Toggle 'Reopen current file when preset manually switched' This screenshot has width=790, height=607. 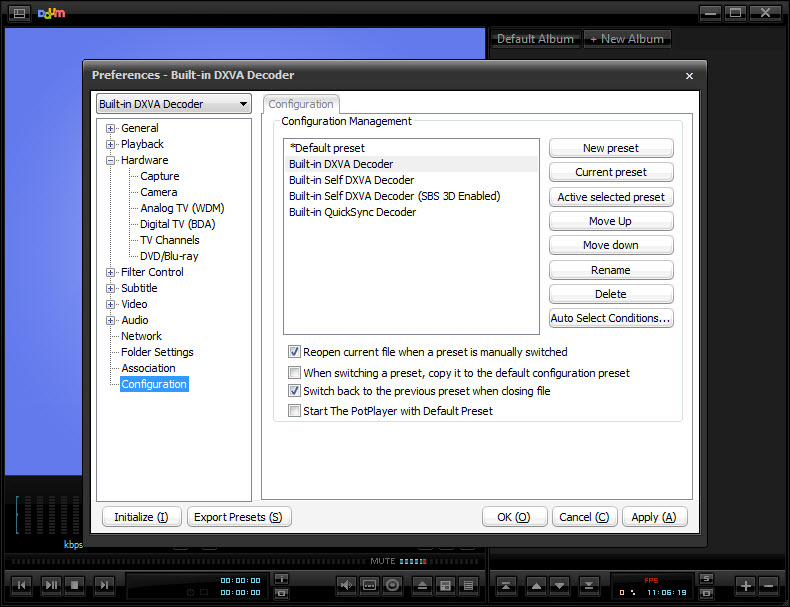click(x=294, y=352)
